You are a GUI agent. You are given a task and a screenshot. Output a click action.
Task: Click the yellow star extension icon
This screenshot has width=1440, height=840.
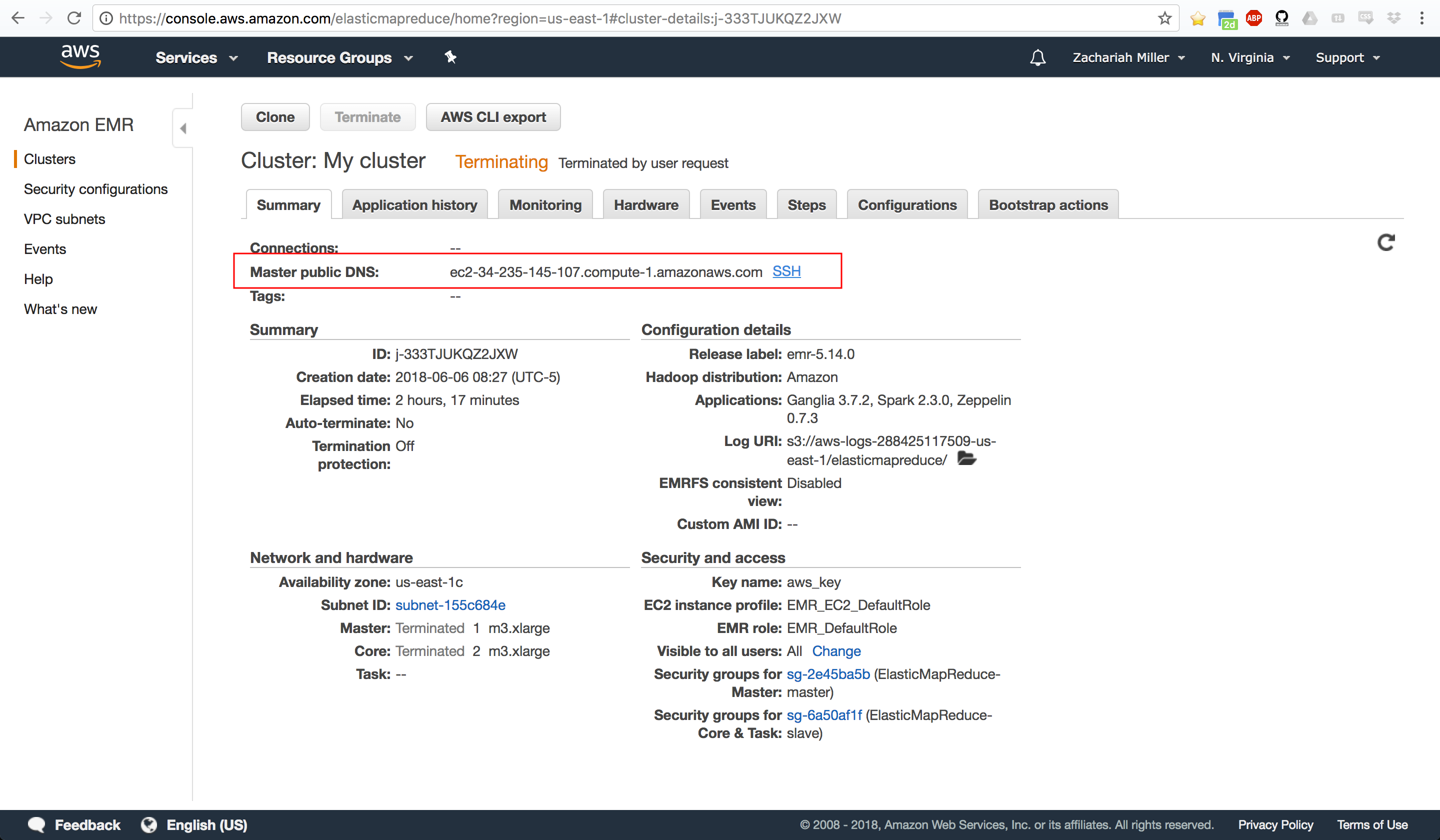point(1197,19)
